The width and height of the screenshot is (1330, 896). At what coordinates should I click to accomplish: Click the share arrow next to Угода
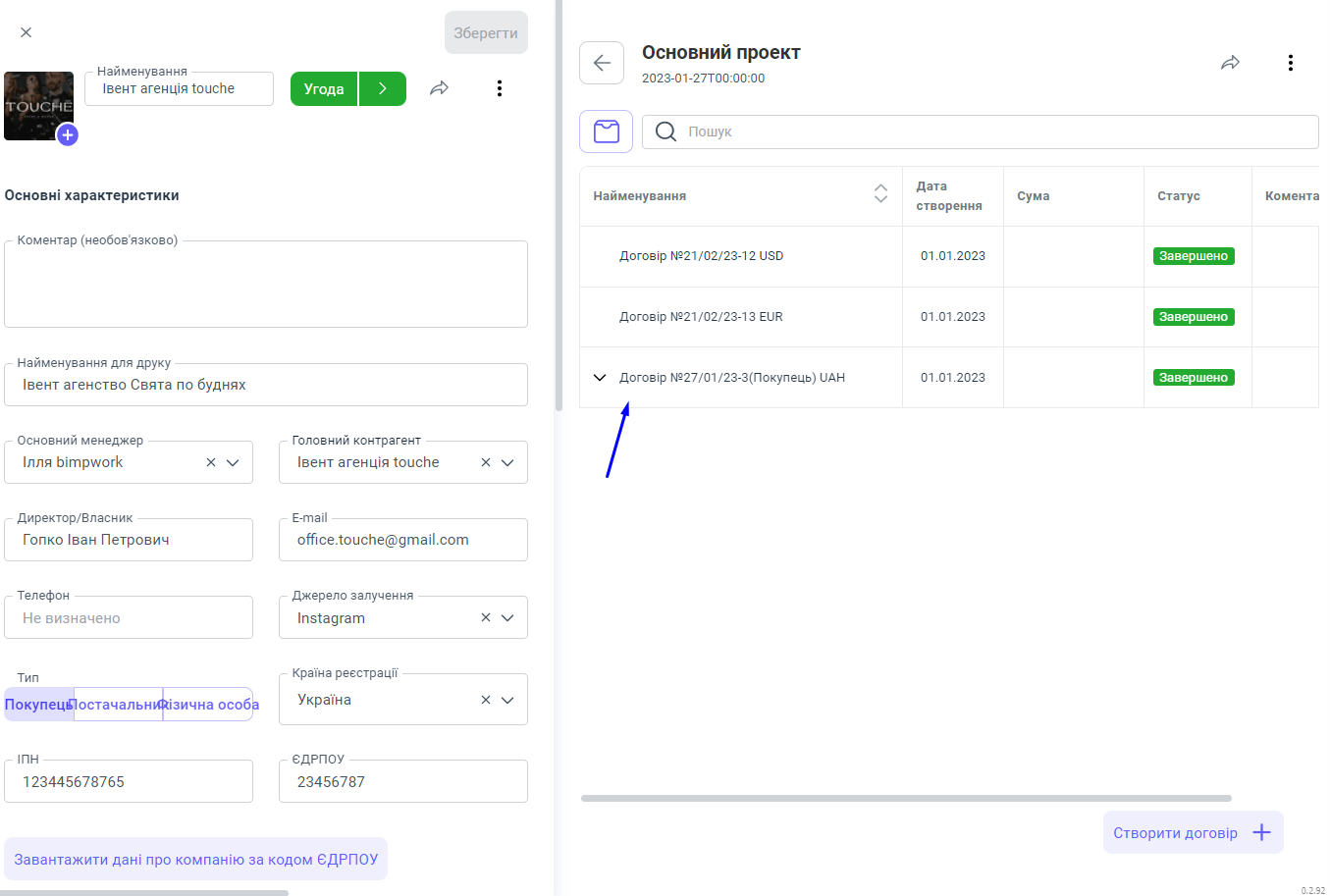[x=440, y=88]
